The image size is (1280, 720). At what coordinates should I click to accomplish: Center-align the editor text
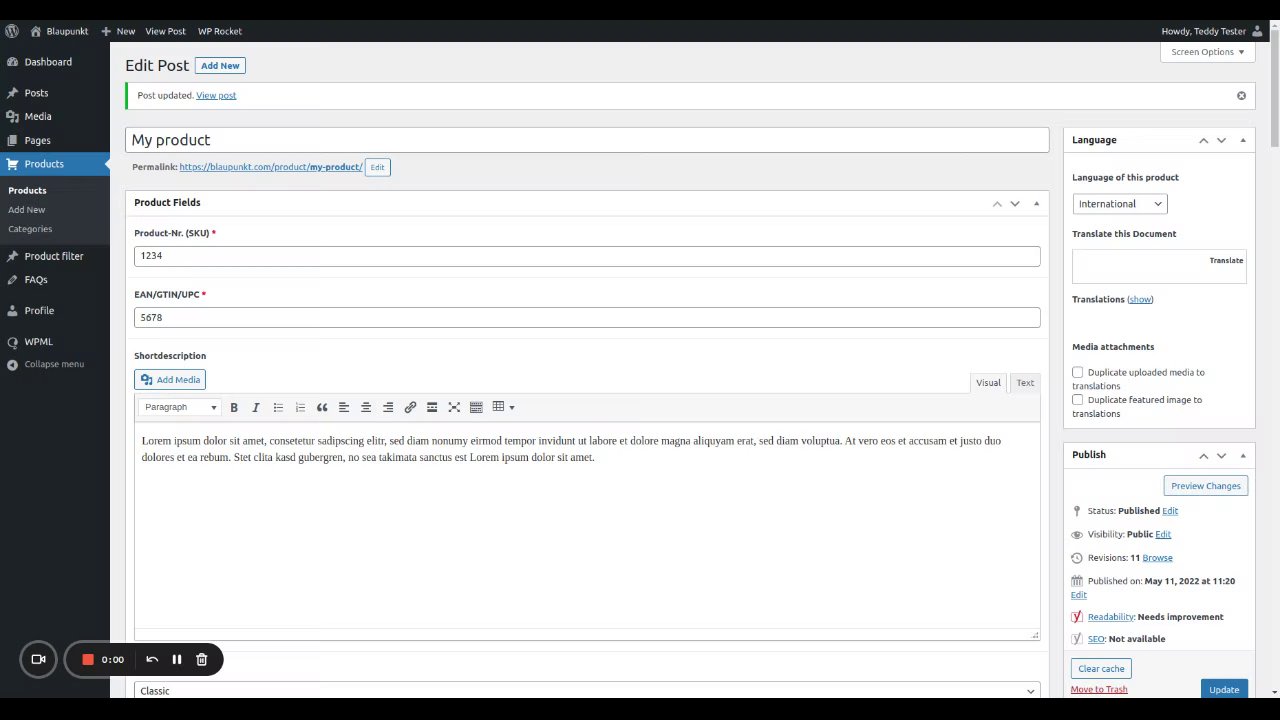click(366, 407)
